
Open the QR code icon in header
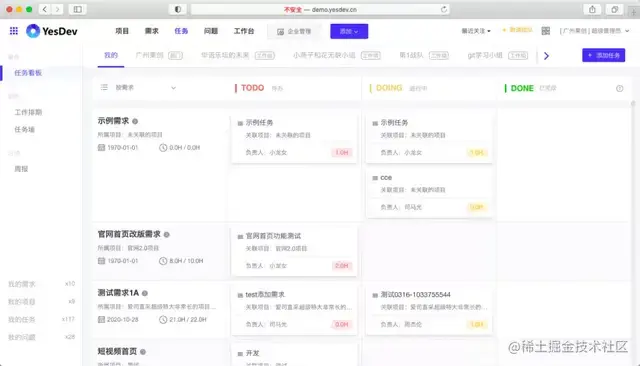pos(546,31)
